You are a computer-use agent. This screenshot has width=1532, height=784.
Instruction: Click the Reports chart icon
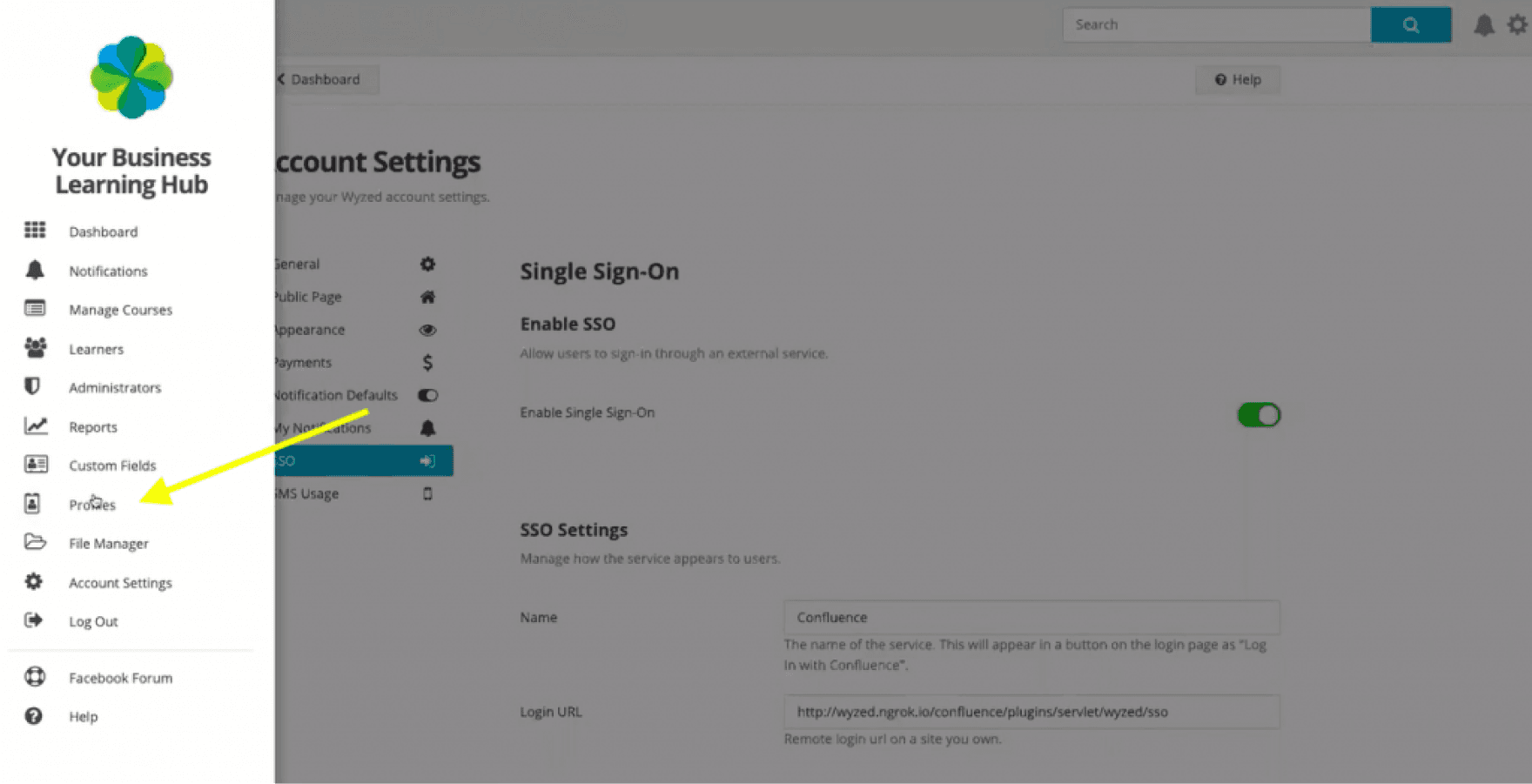pyautogui.click(x=35, y=426)
